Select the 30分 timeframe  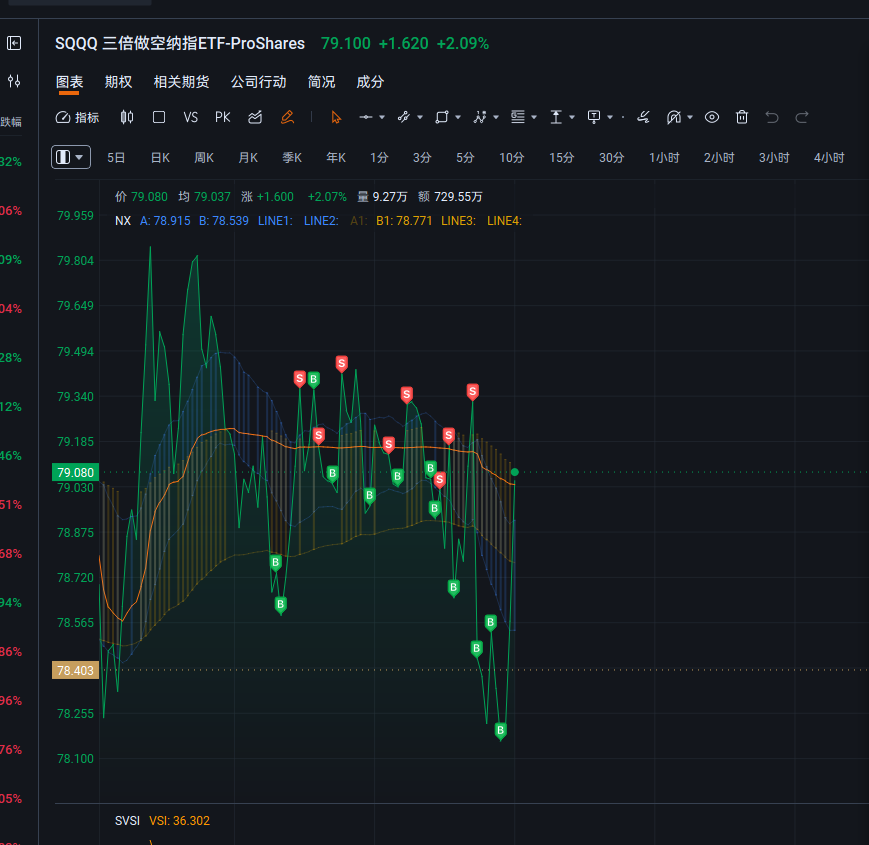pyautogui.click(x=611, y=158)
